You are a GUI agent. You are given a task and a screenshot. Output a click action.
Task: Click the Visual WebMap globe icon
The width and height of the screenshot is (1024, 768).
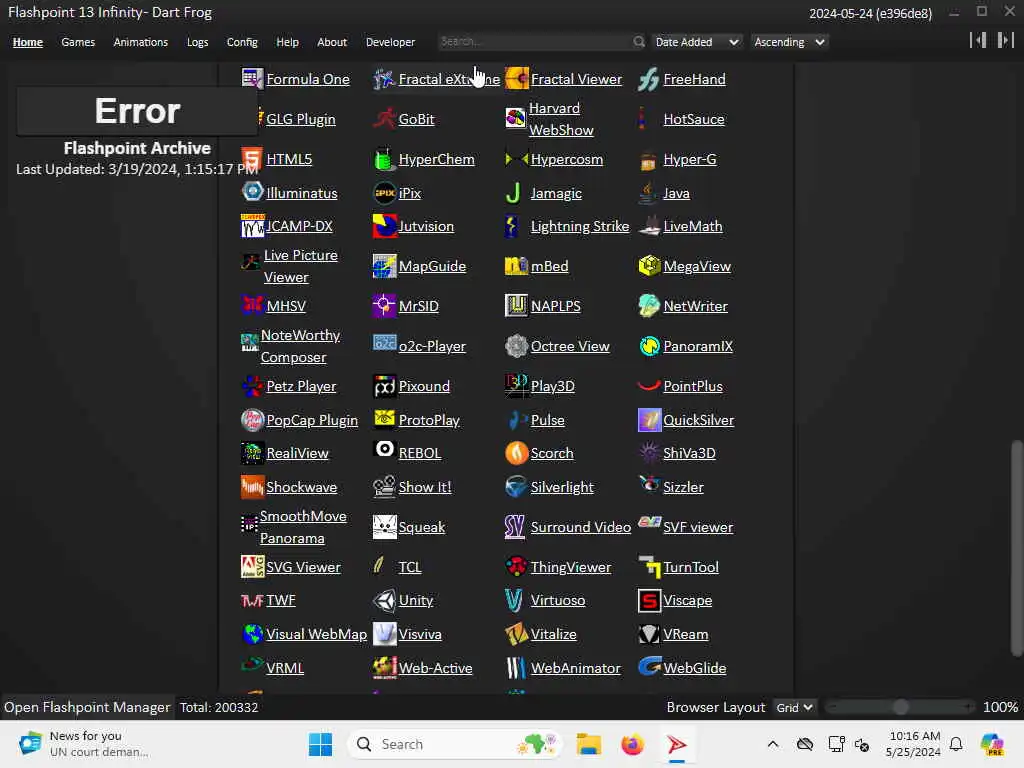click(252, 633)
